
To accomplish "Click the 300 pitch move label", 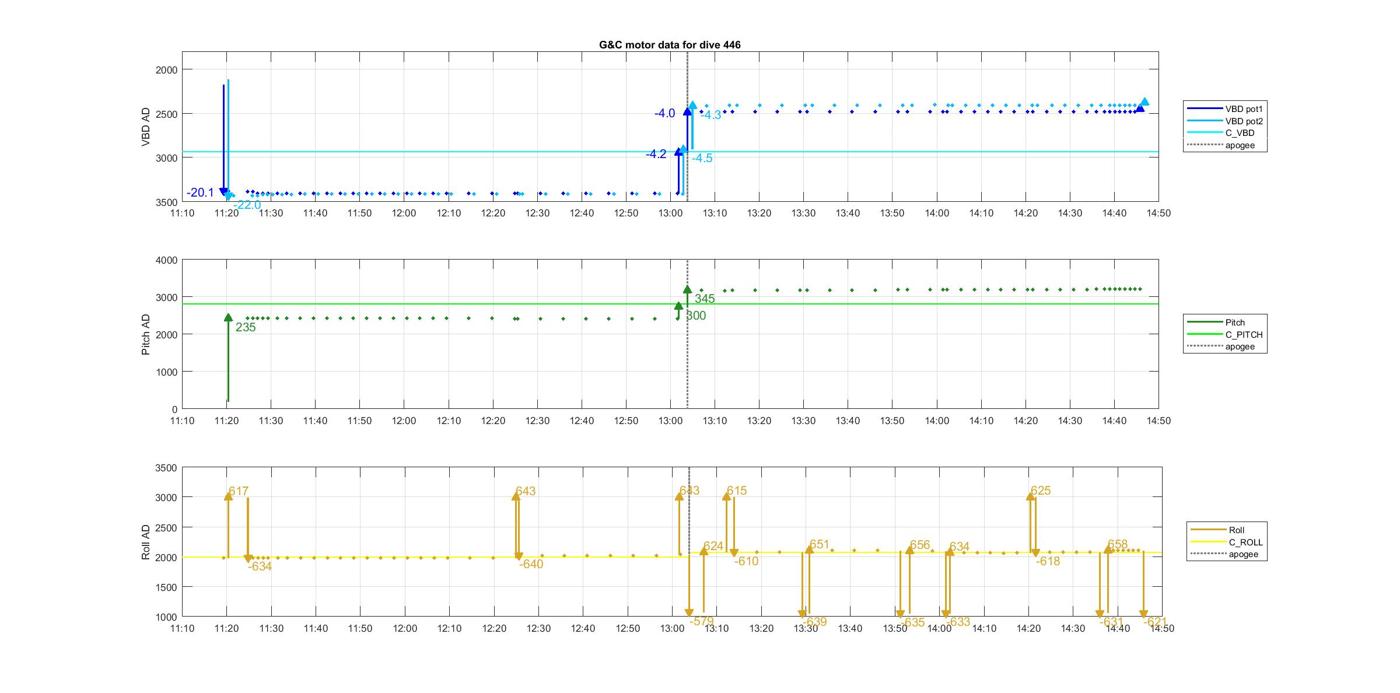I will click(x=696, y=316).
